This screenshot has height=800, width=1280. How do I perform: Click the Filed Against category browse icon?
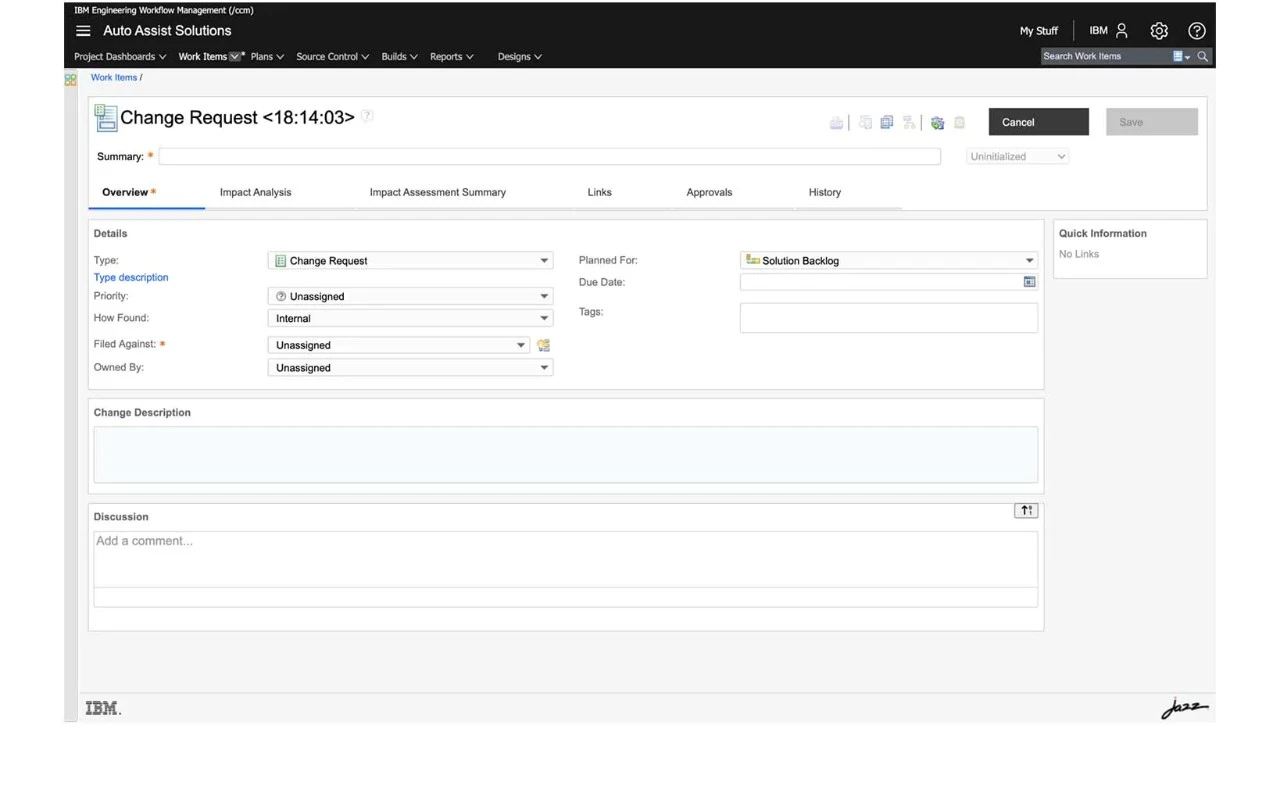[x=543, y=345]
